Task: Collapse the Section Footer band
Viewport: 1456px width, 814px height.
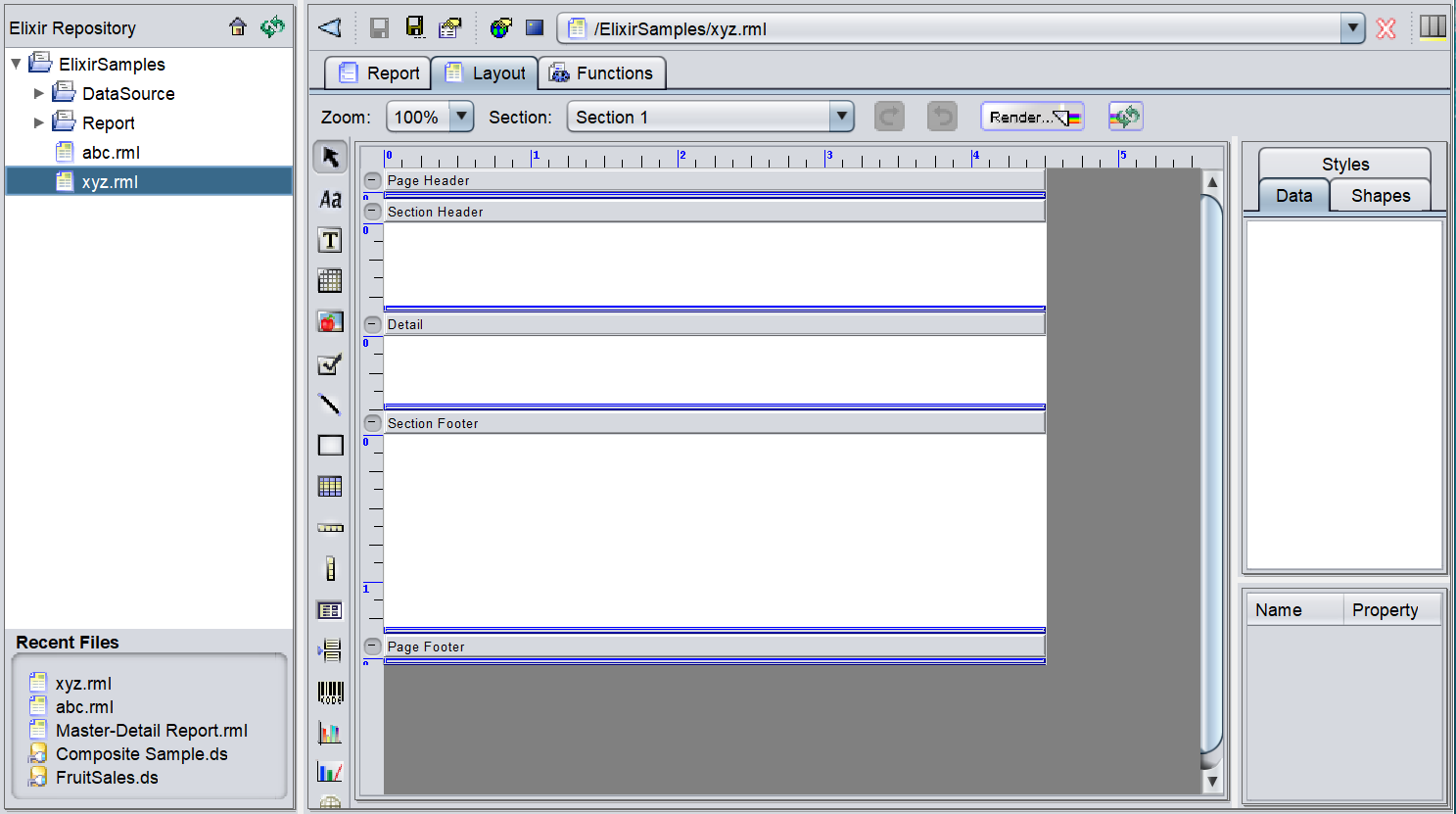Action: point(372,423)
